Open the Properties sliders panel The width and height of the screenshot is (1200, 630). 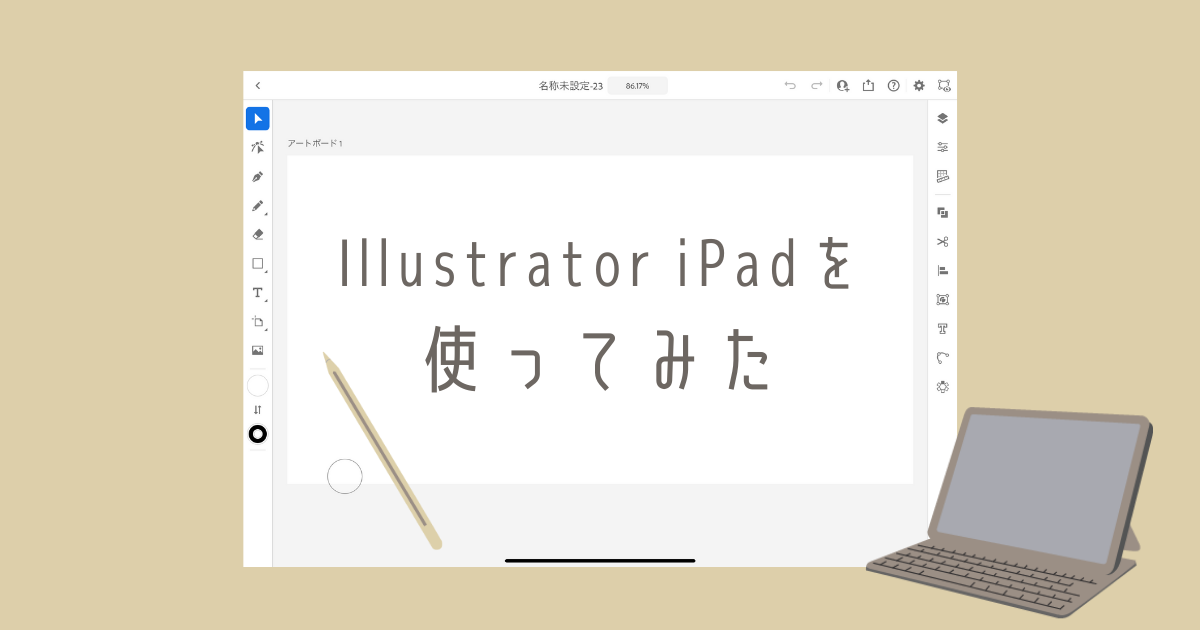click(x=942, y=147)
